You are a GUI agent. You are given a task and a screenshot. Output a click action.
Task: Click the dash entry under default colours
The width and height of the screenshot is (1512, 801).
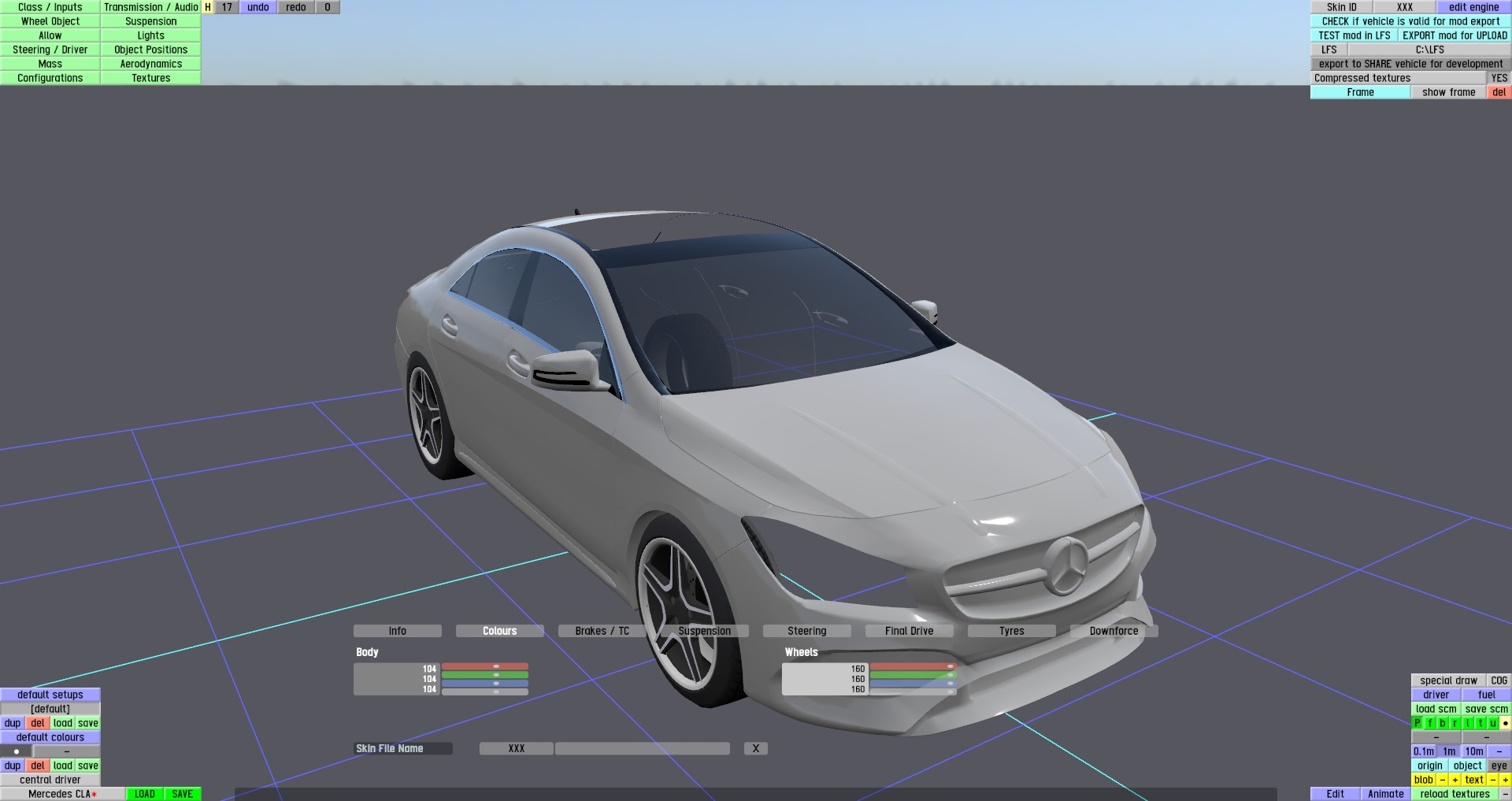[x=66, y=751]
